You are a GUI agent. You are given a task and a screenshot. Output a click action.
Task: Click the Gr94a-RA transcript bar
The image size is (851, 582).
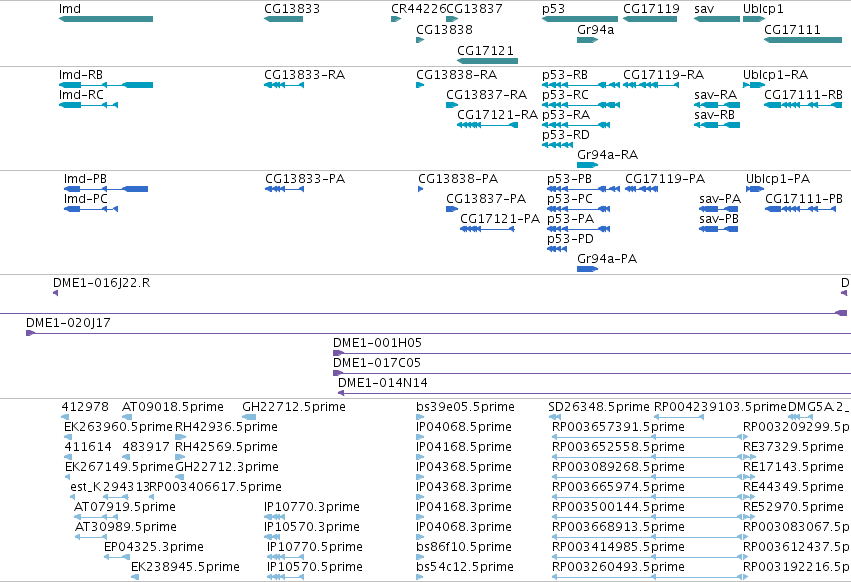pyautogui.click(x=587, y=165)
